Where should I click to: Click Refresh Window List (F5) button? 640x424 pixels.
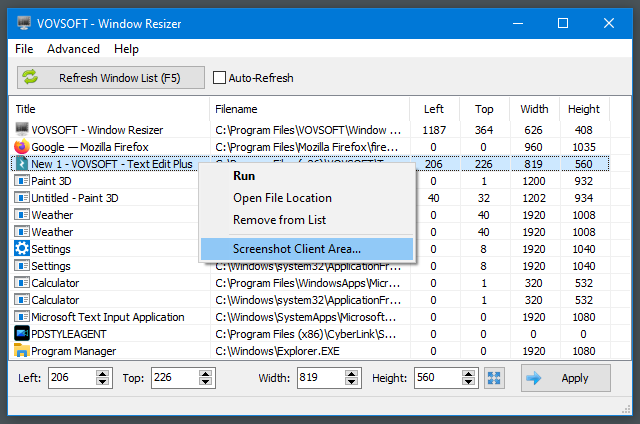(x=111, y=78)
